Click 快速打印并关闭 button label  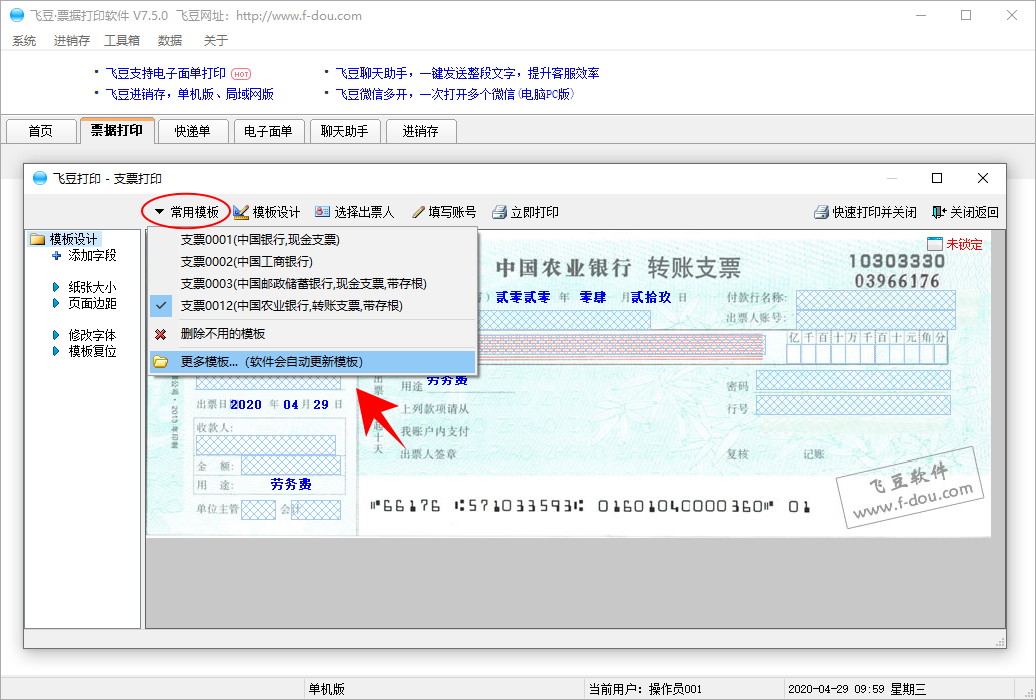[874, 212]
